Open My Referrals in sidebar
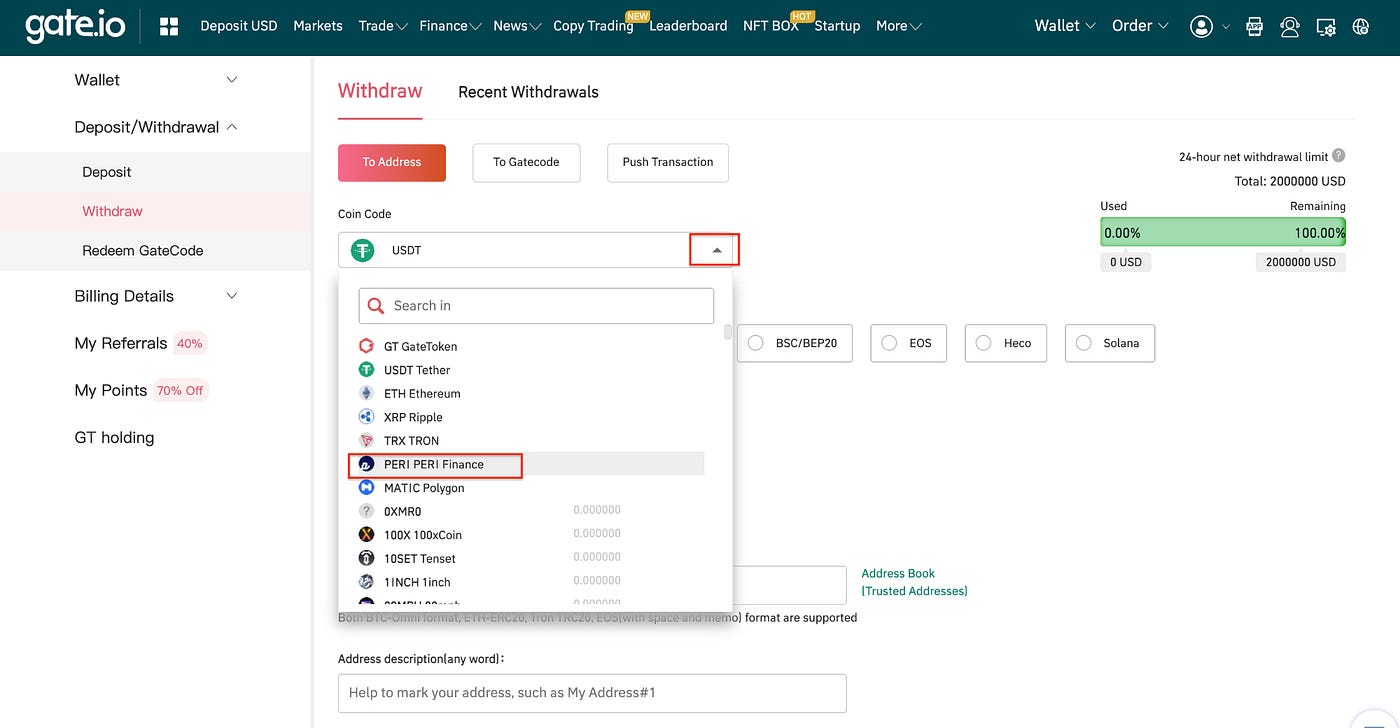This screenshot has height=728, width=1400. pyautogui.click(x=121, y=343)
